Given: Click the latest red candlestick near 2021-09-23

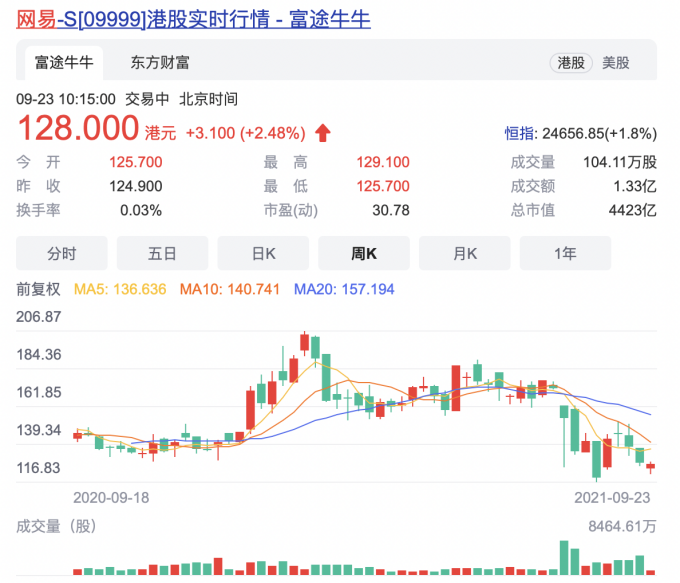Looking at the screenshot, I should [x=651, y=467].
